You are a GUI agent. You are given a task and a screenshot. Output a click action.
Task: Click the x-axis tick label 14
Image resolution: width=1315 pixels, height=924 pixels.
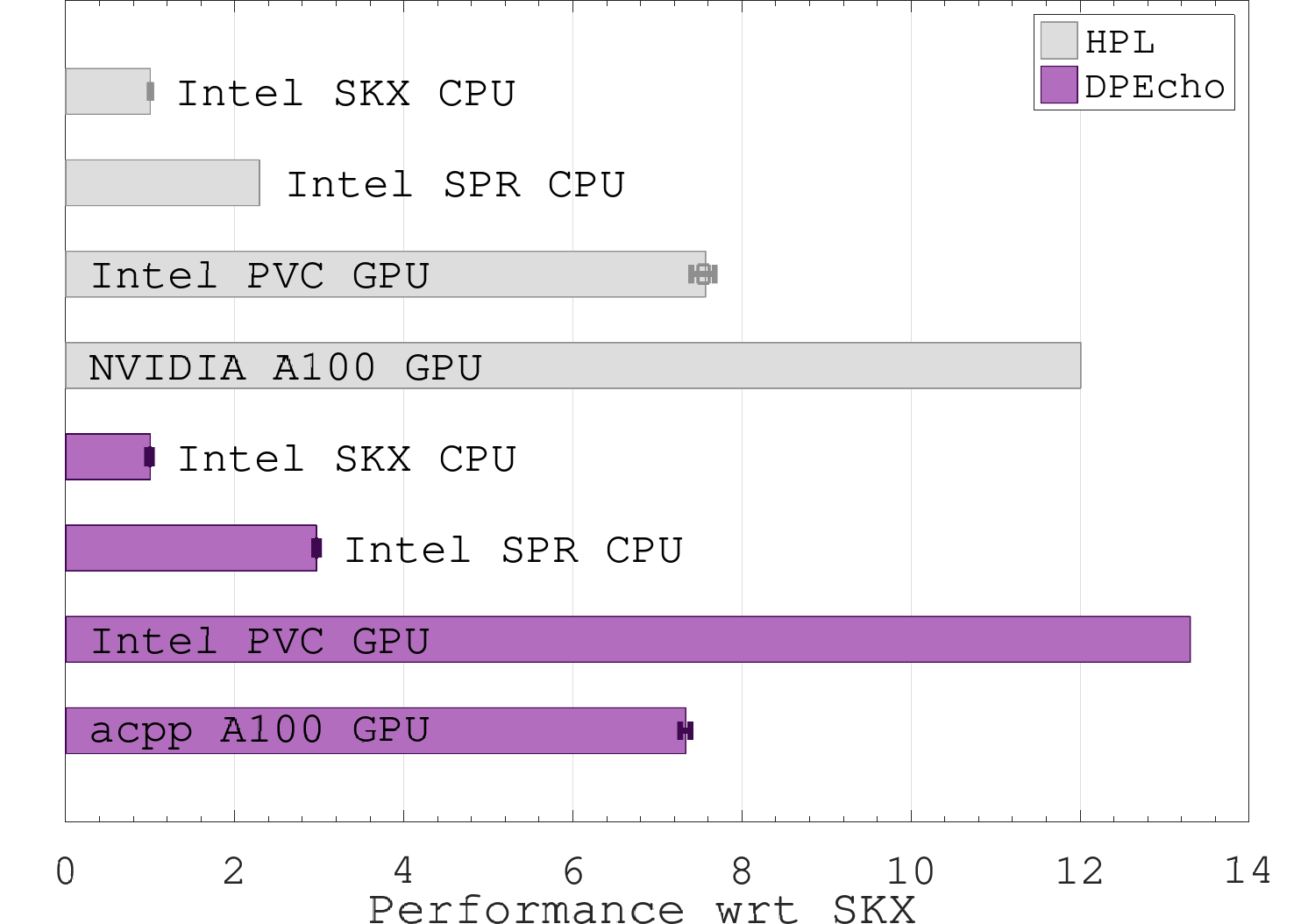(1247, 871)
